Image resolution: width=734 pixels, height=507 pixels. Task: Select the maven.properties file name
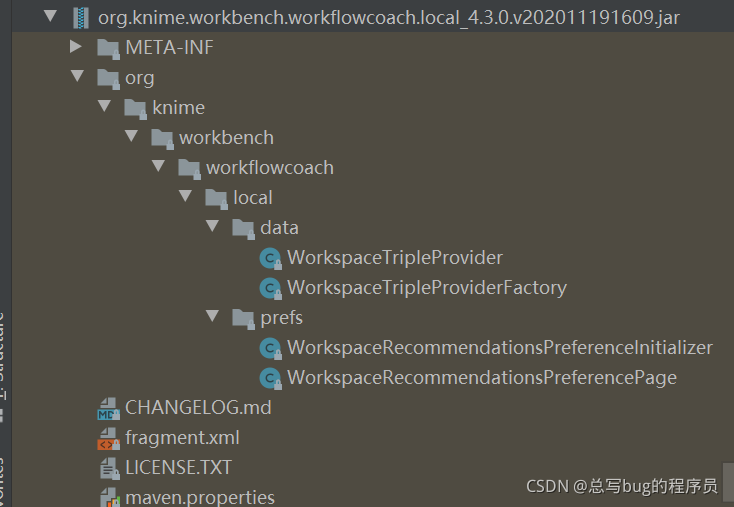coord(200,497)
